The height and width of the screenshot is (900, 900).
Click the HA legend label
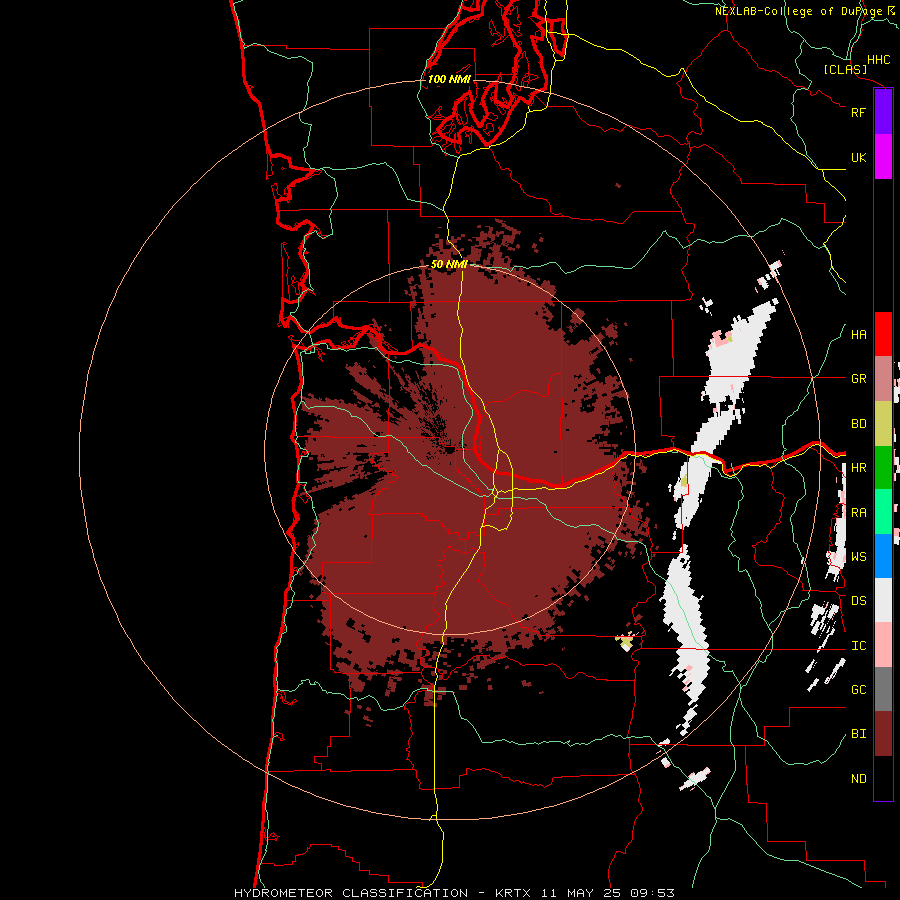tap(858, 335)
